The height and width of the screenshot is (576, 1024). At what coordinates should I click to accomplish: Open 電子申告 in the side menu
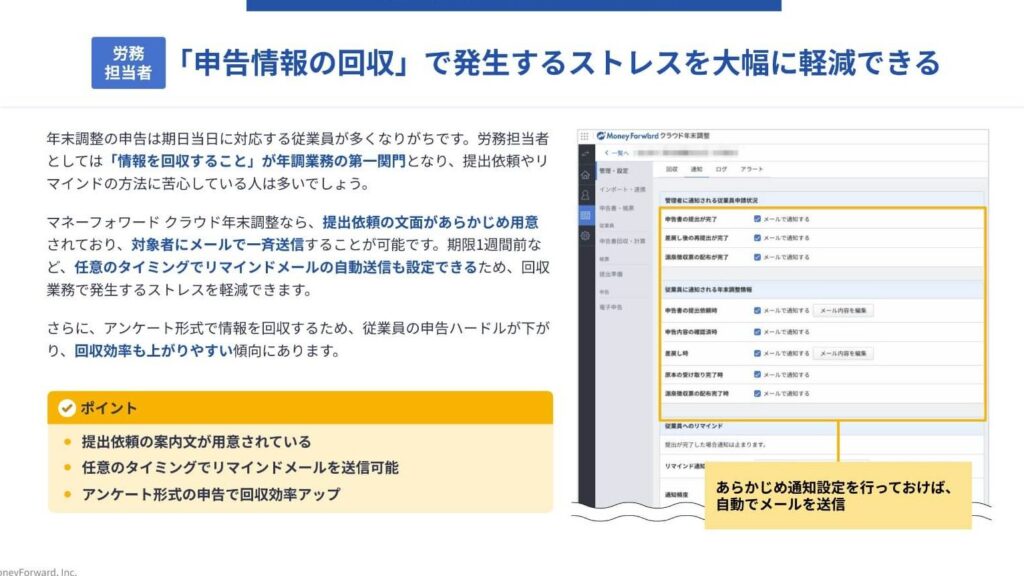coord(610,307)
